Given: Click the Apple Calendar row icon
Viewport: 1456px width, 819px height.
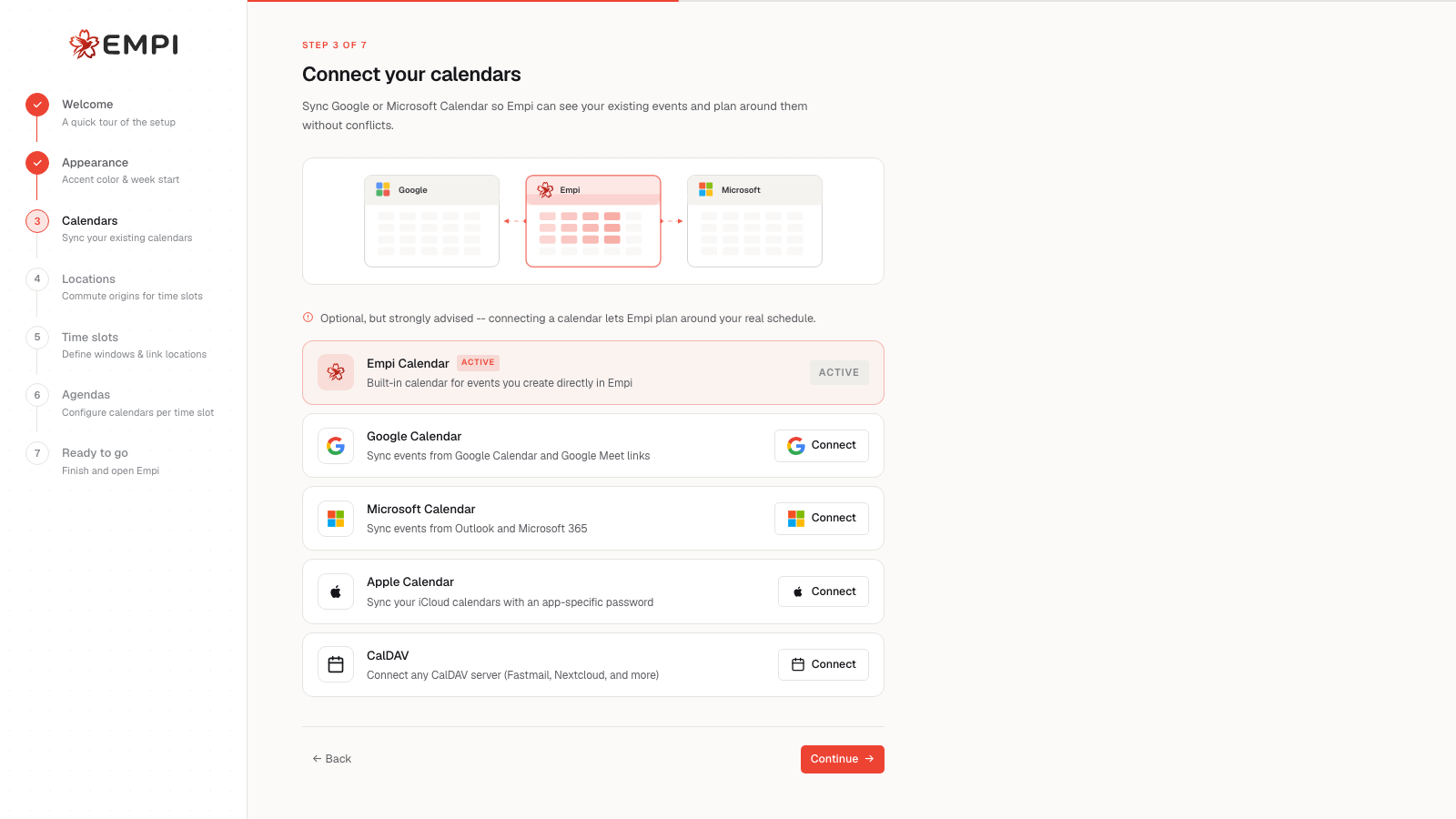Looking at the screenshot, I should (336, 591).
